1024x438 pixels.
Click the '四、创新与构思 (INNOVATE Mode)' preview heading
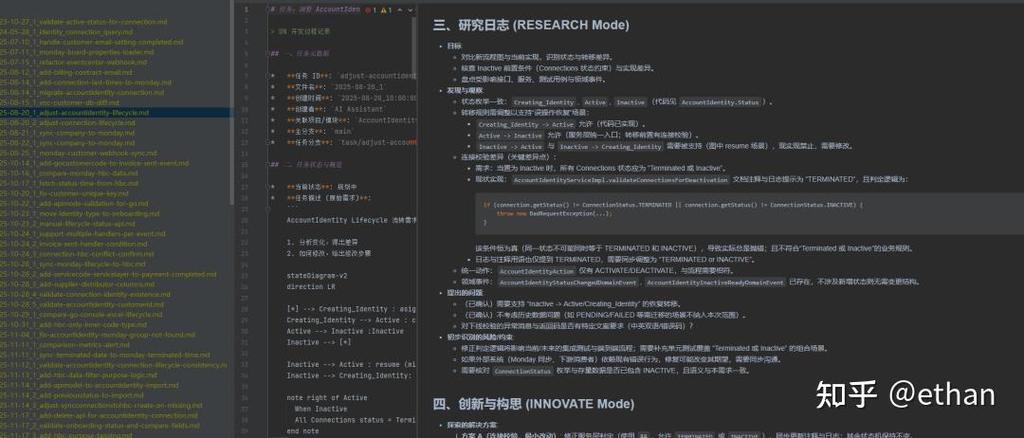coord(534,404)
